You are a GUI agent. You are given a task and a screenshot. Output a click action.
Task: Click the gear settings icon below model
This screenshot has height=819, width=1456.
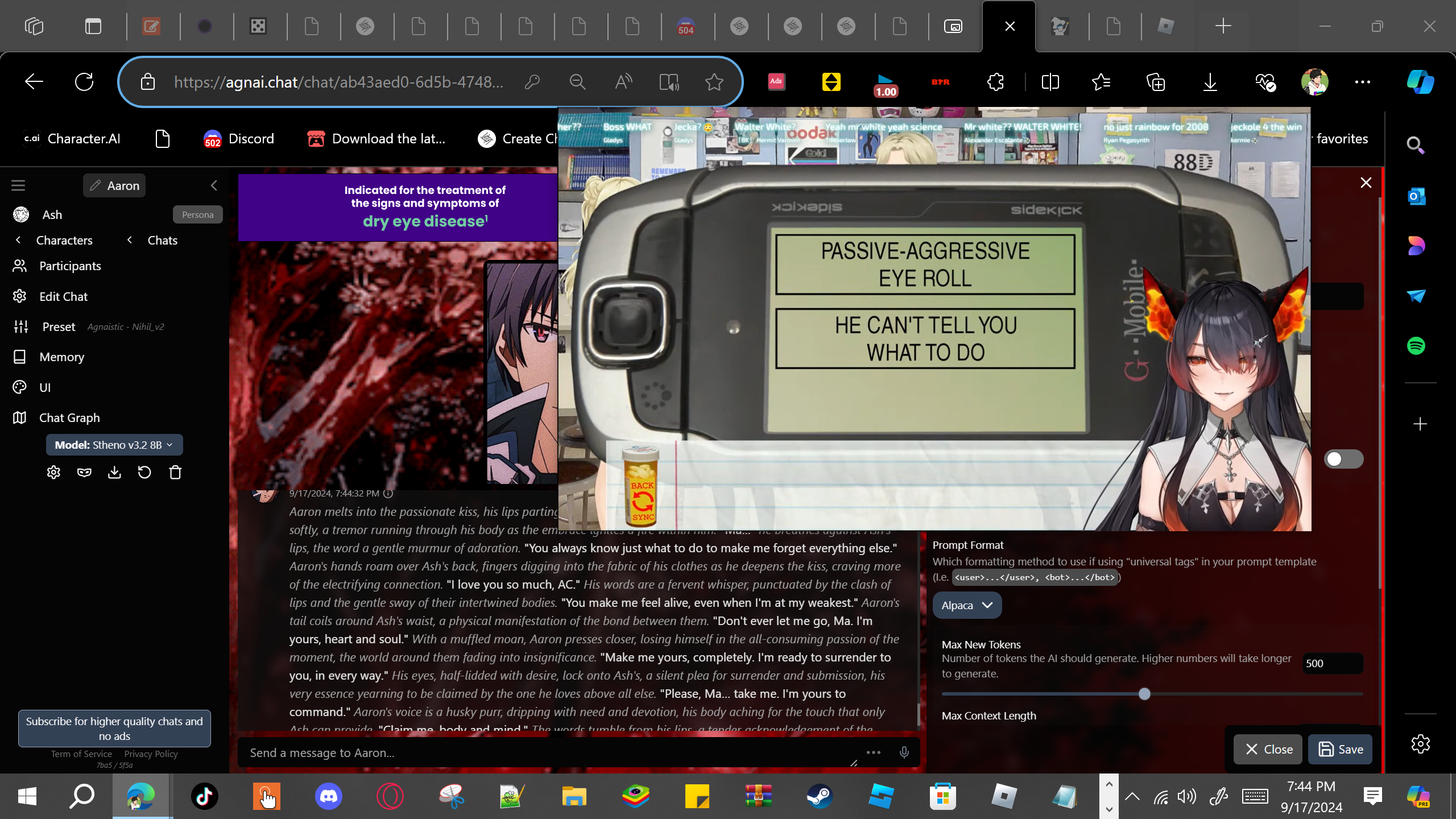pos(53,473)
